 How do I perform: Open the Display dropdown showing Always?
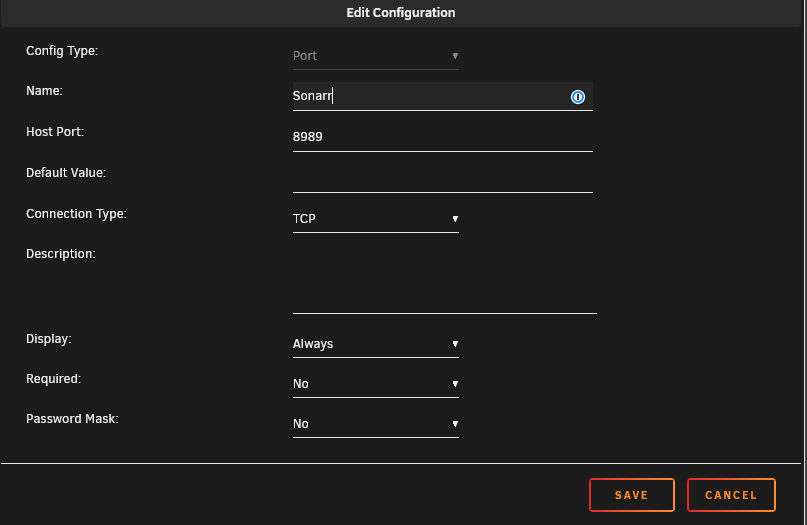[x=376, y=344]
